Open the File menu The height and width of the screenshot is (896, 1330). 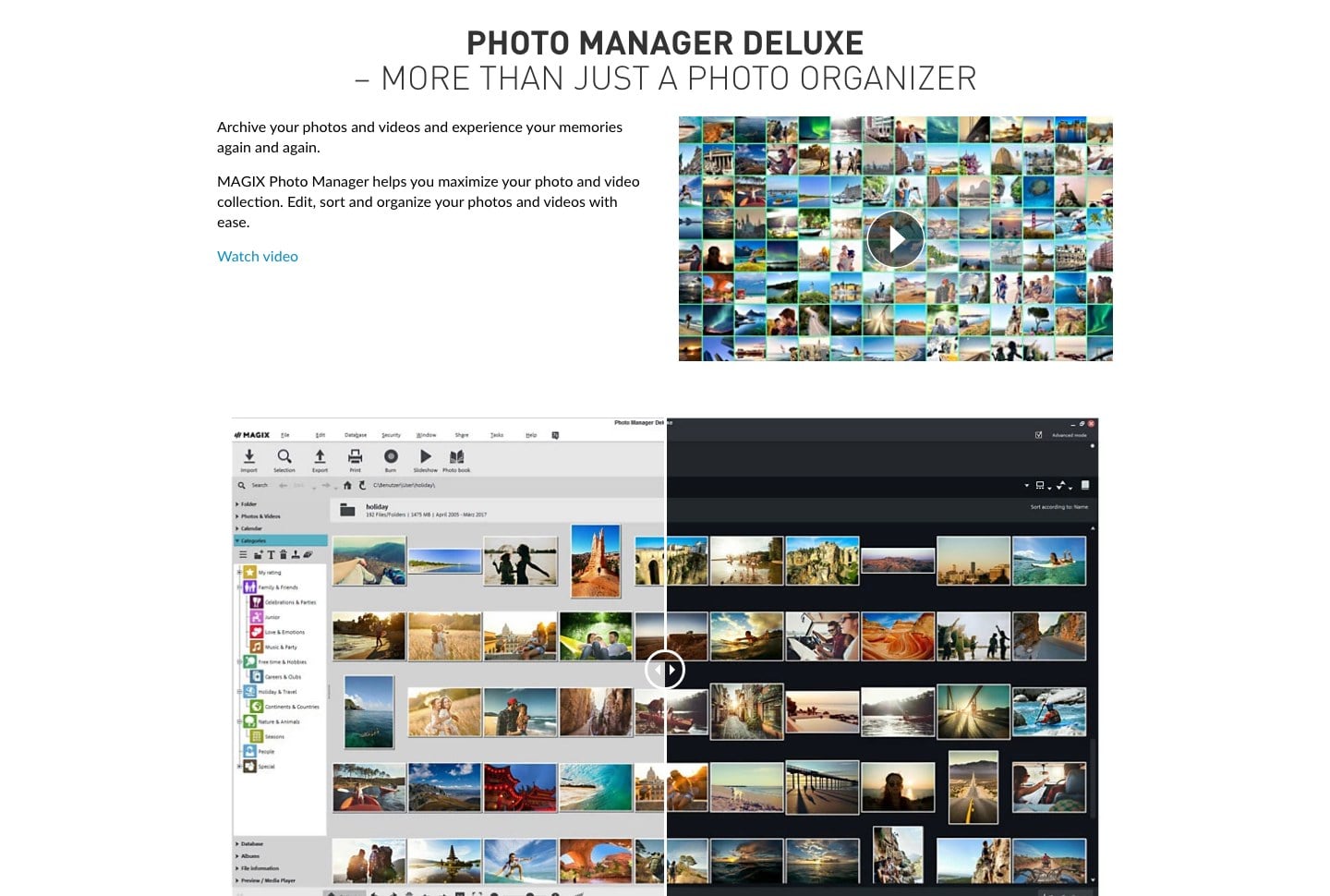click(x=285, y=435)
